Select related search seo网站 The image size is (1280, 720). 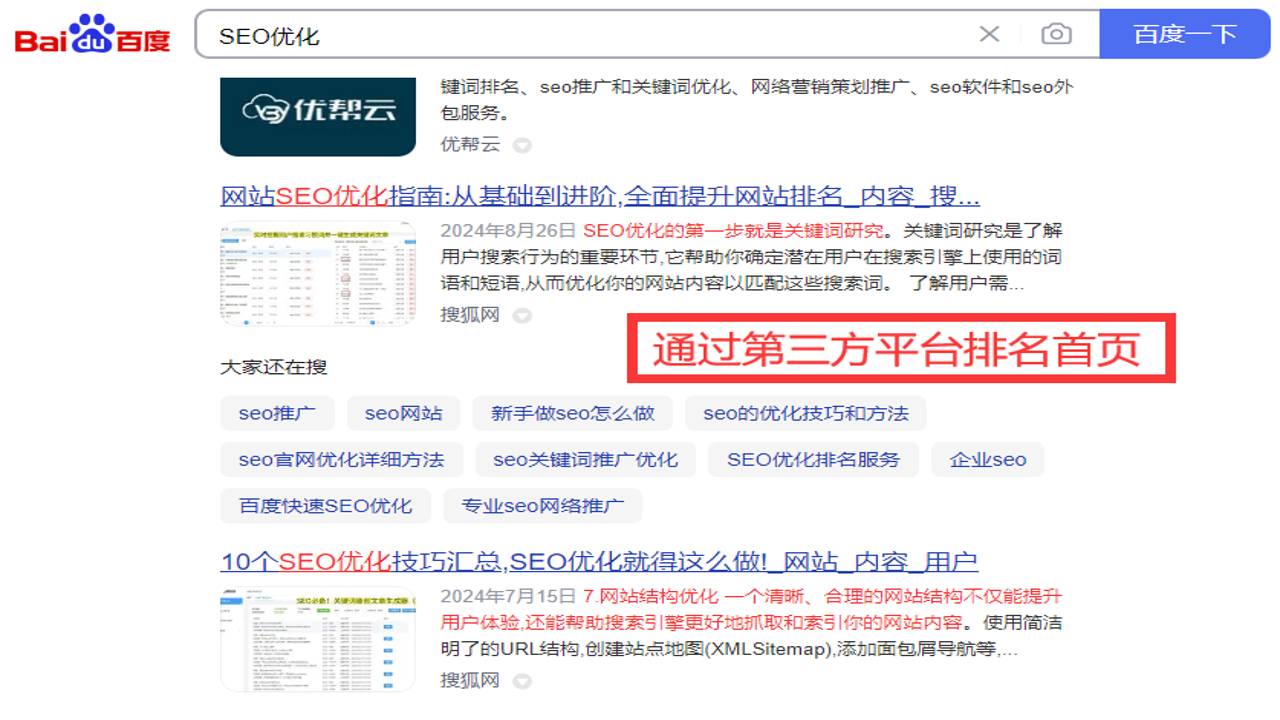point(403,413)
